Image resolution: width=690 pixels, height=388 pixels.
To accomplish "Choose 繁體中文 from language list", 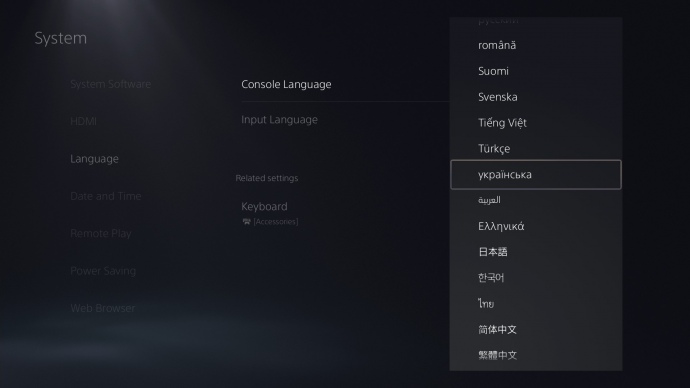I will (536, 355).
